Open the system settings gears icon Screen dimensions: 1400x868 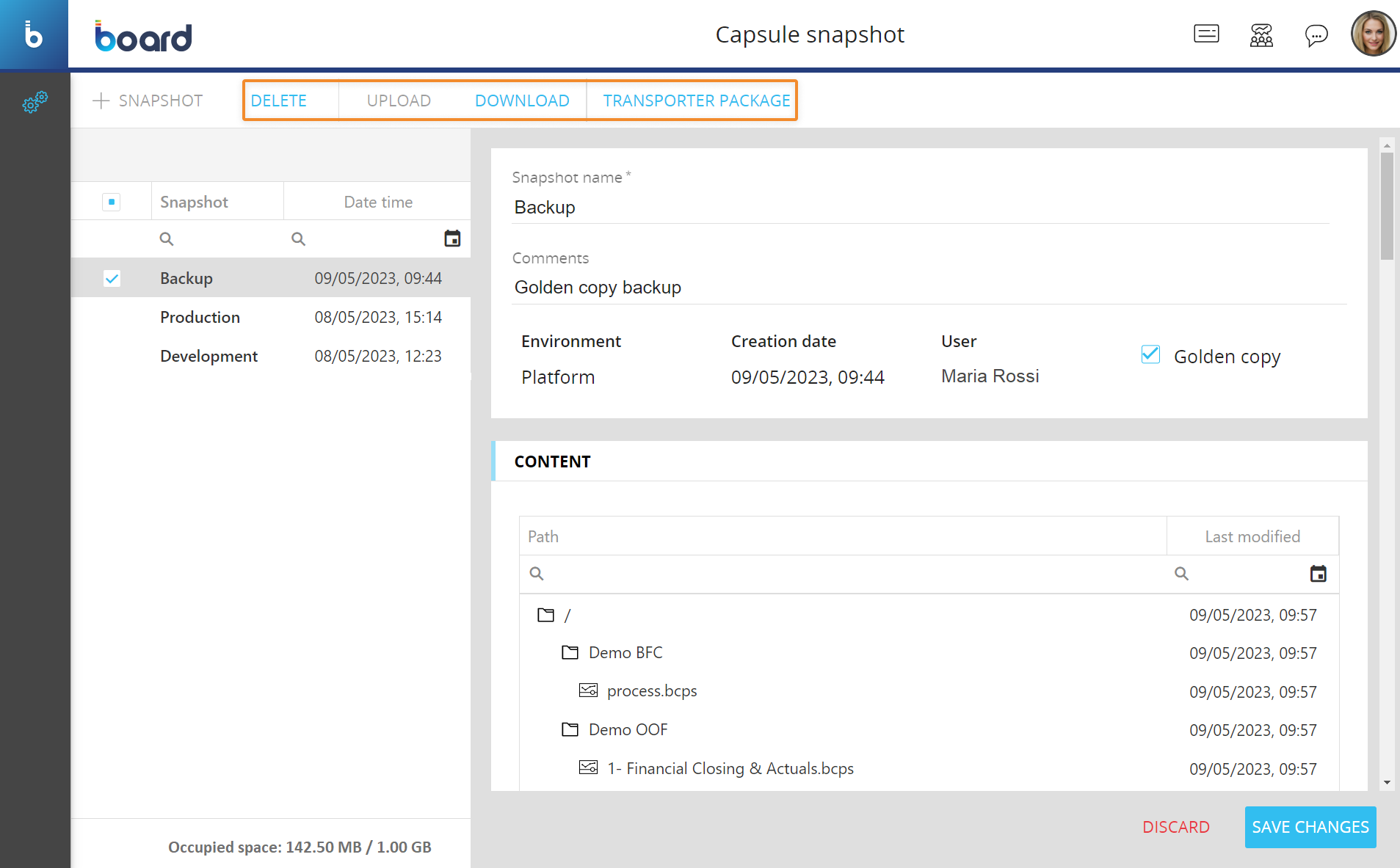pyautogui.click(x=35, y=102)
